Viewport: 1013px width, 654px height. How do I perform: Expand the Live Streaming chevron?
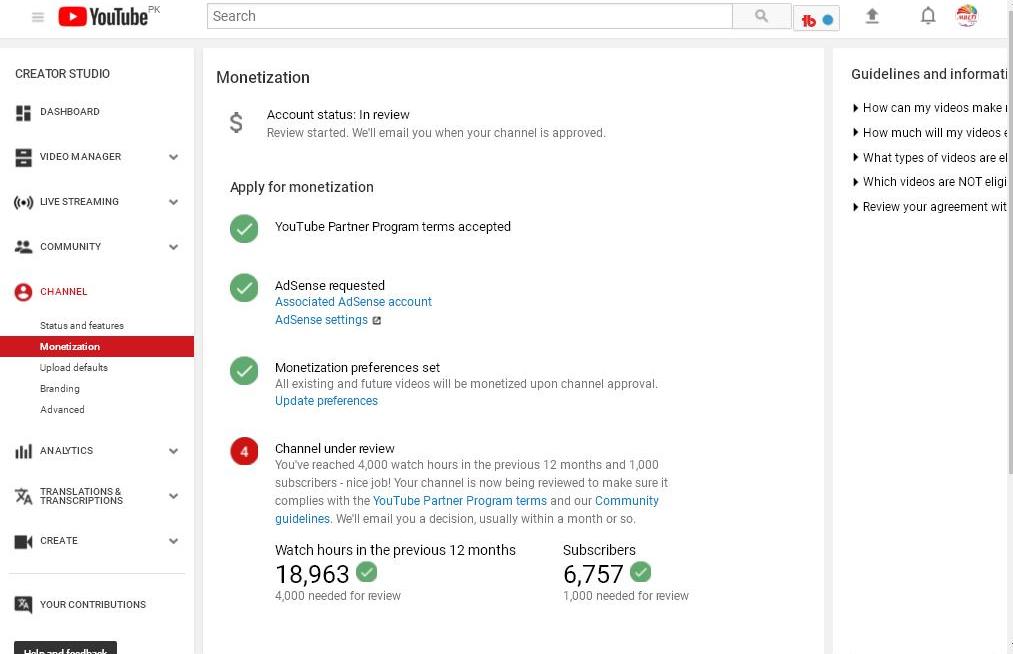coord(173,202)
